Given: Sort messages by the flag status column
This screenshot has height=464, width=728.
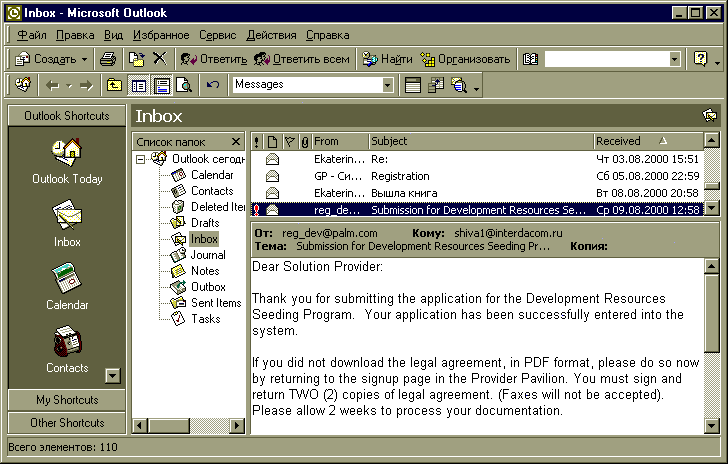Looking at the screenshot, I should pyautogui.click(x=289, y=141).
